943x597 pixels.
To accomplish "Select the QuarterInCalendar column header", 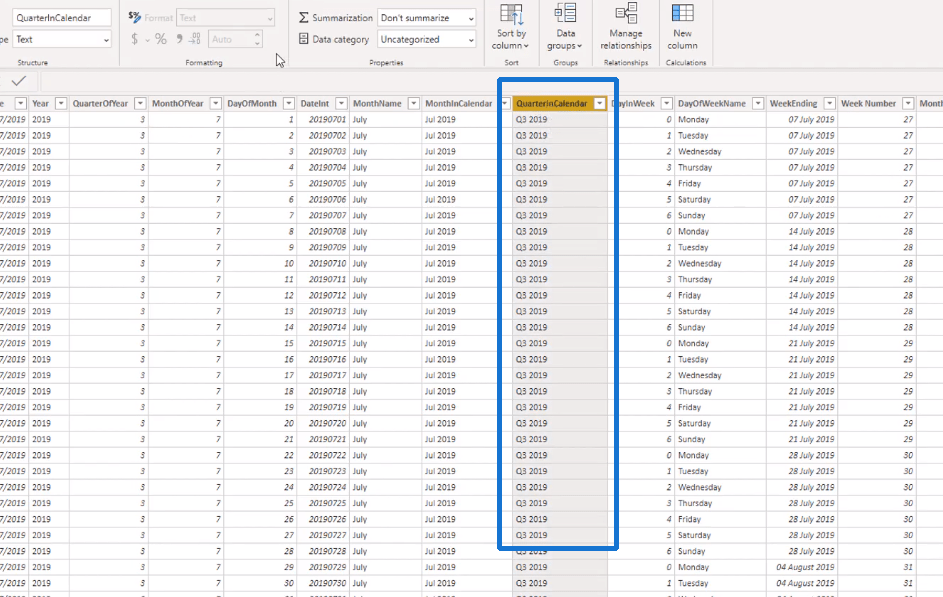I will tap(551, 103).
